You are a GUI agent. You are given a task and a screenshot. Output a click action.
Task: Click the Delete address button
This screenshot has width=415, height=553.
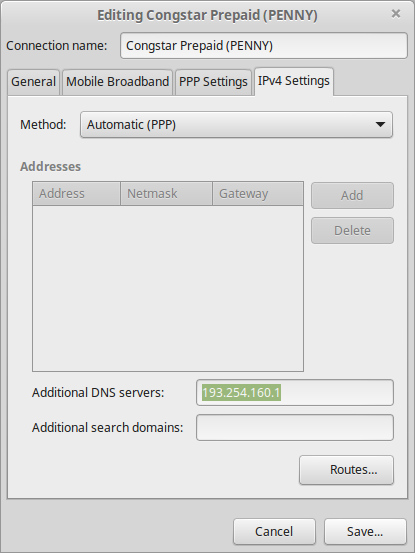(x=352, y=231)
